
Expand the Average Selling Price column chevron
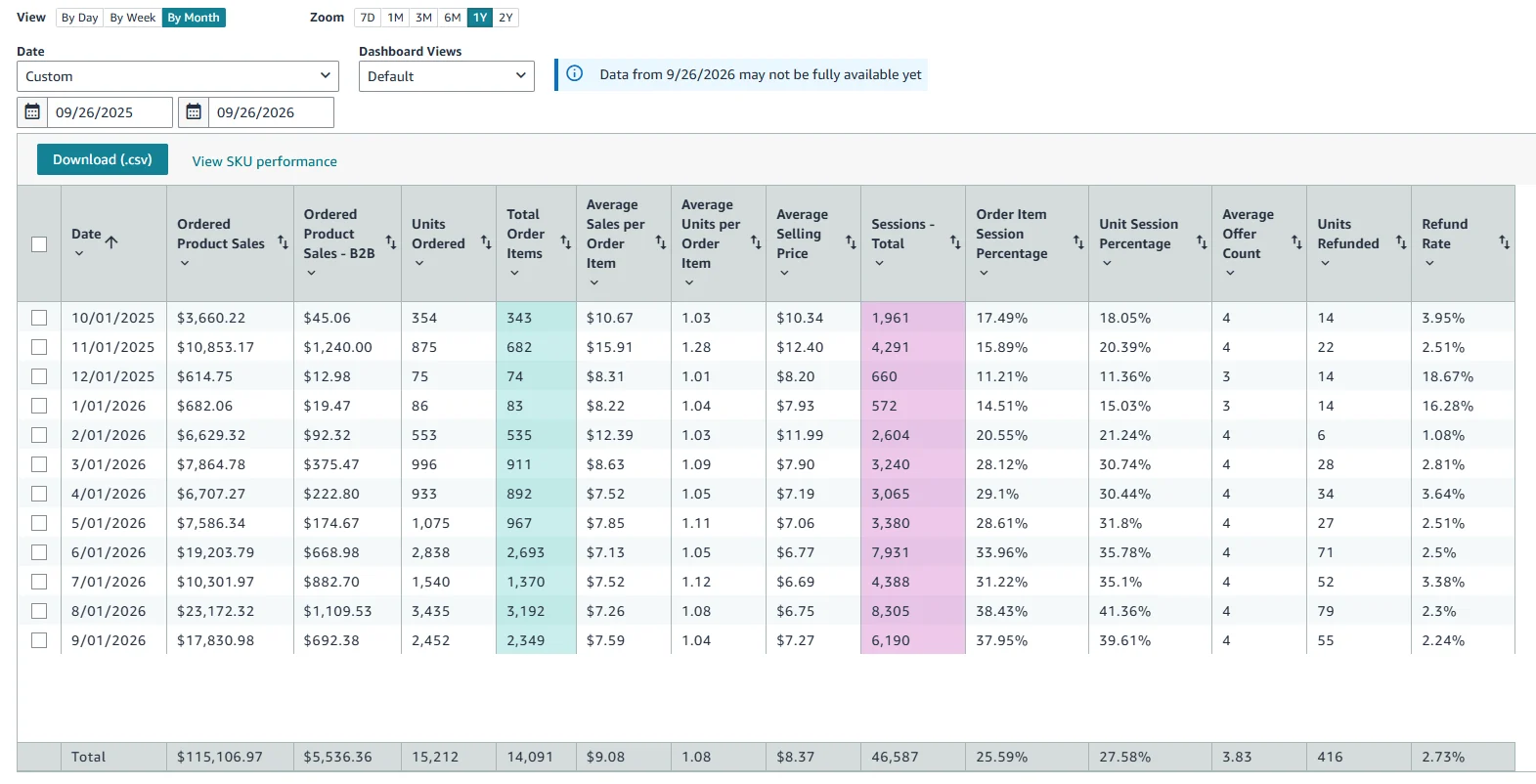point(784,273)
